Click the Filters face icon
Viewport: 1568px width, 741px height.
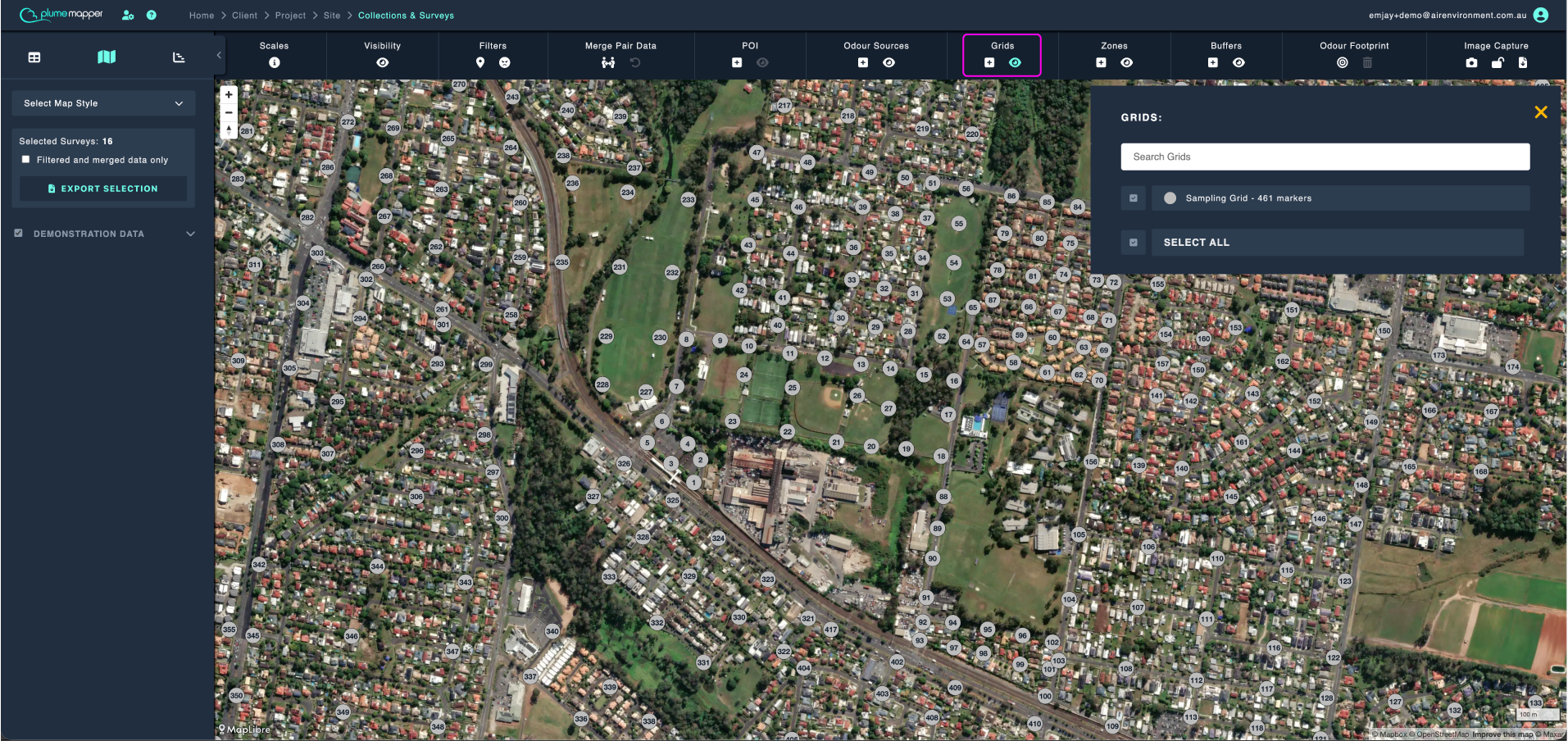coord(505,62)
